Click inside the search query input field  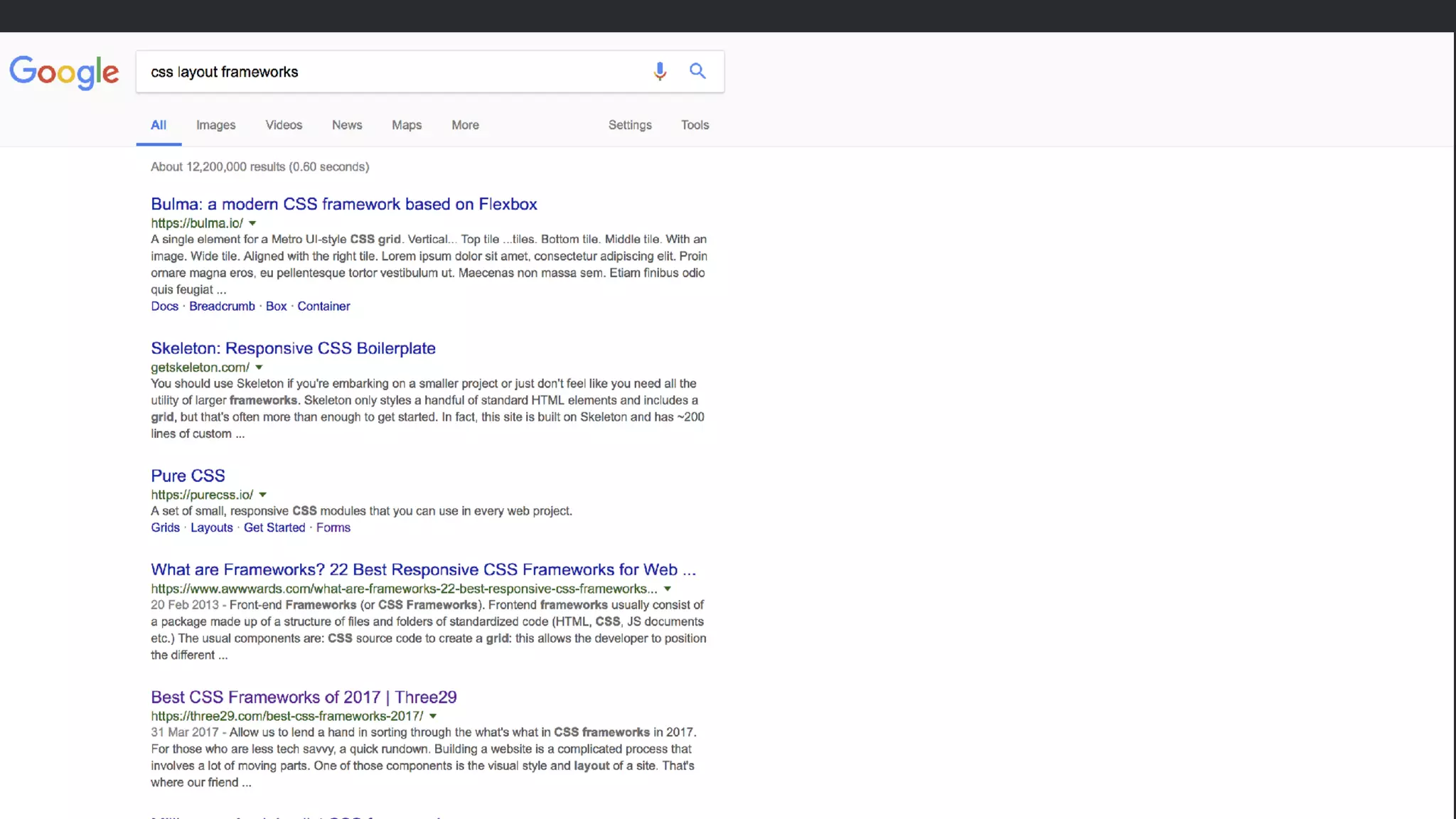(391, 72)
